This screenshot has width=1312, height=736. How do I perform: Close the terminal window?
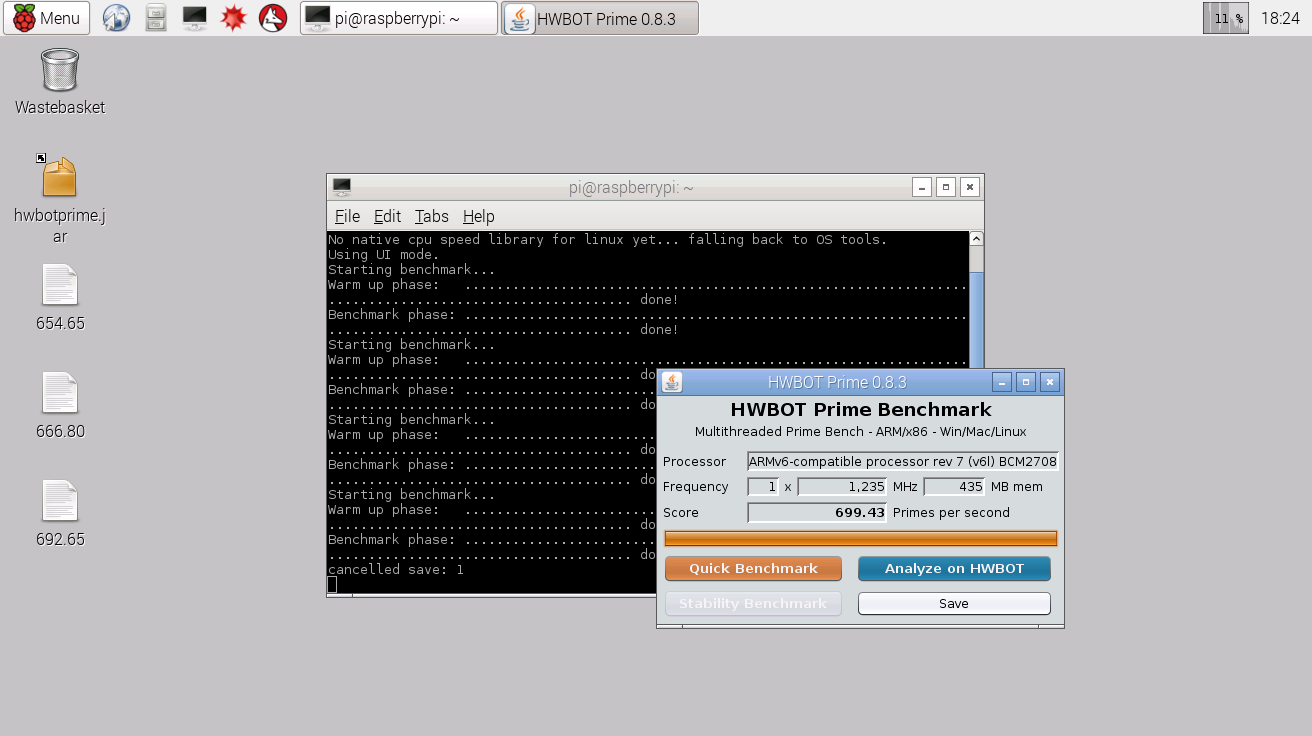970,187
